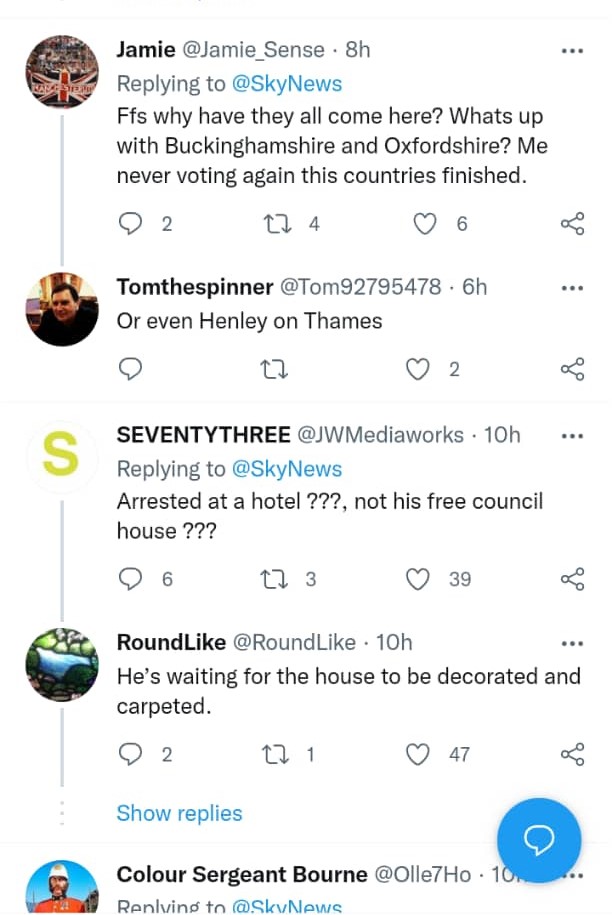Retweet Tomthespinner's Henley on Thames tweet
Screen dimensions: 612x915
(273, 370)
